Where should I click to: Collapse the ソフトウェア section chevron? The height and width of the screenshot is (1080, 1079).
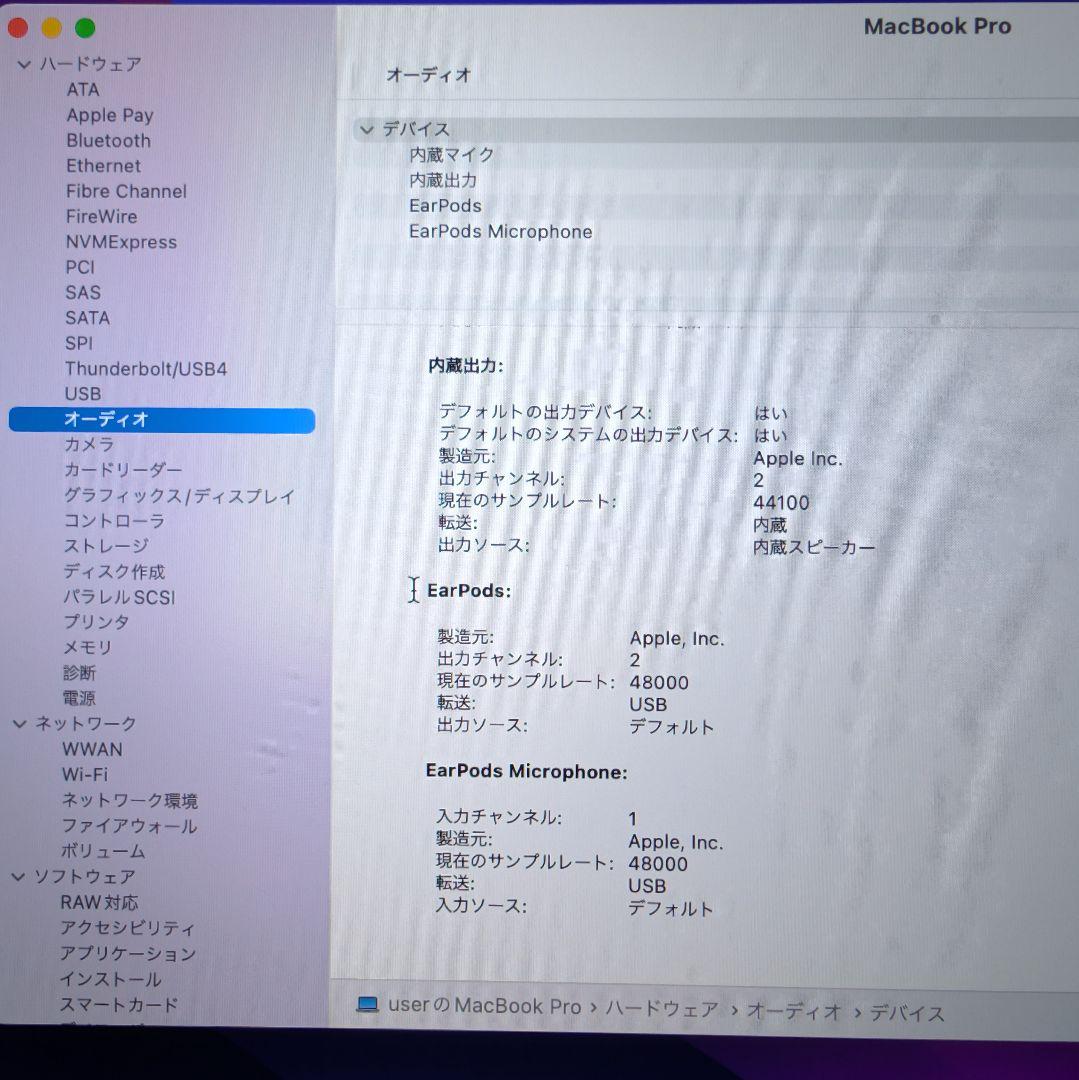pos(19,877)
